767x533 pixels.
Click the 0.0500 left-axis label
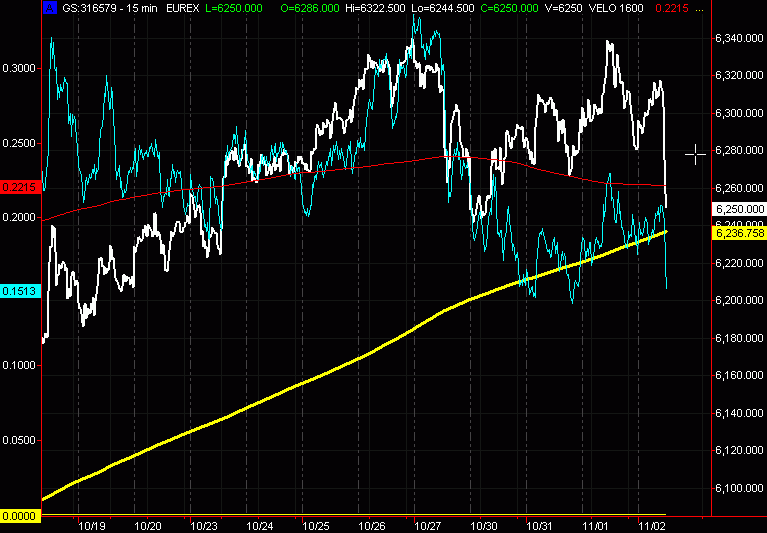[19, 440]
